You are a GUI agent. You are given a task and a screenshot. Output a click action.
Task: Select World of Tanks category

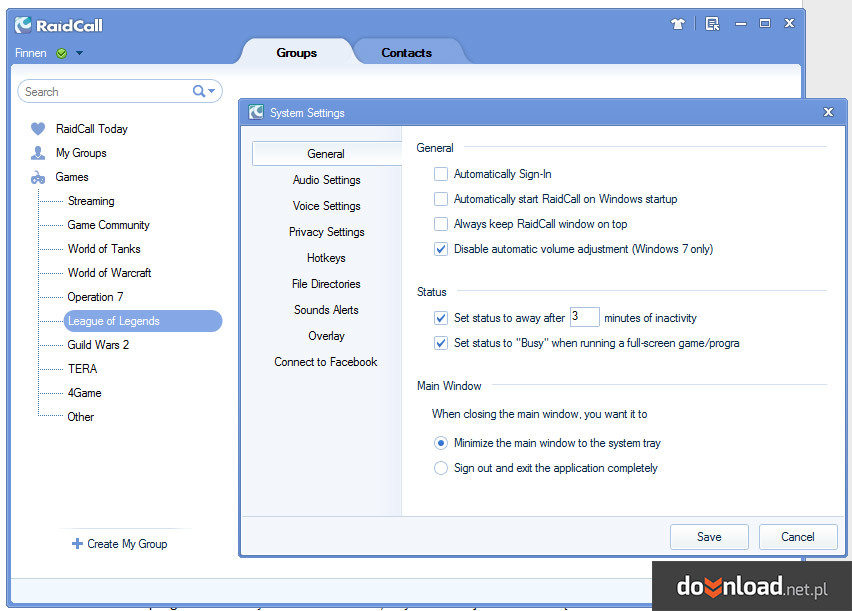point(104,249)
